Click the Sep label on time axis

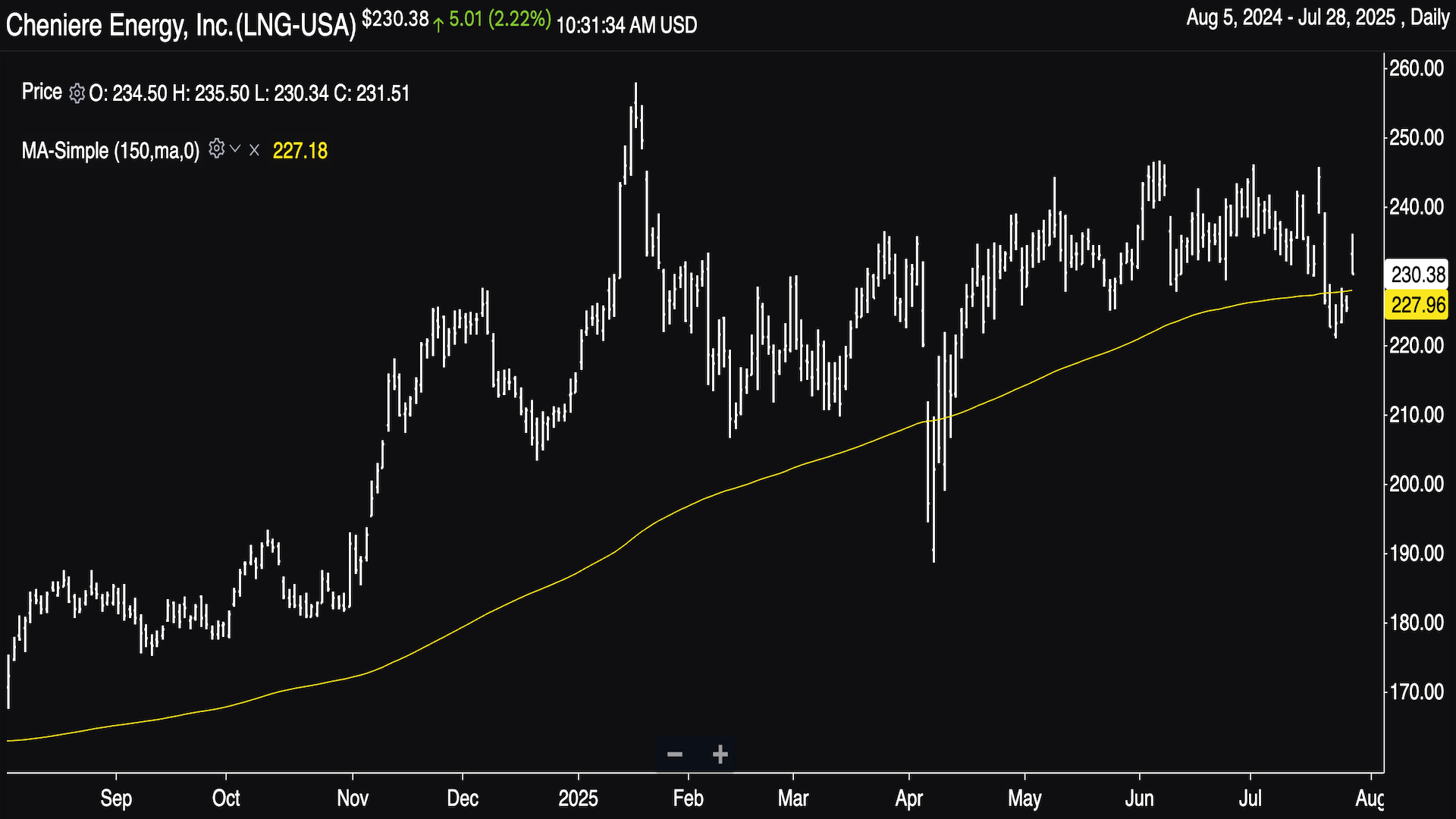click(116, 799)
